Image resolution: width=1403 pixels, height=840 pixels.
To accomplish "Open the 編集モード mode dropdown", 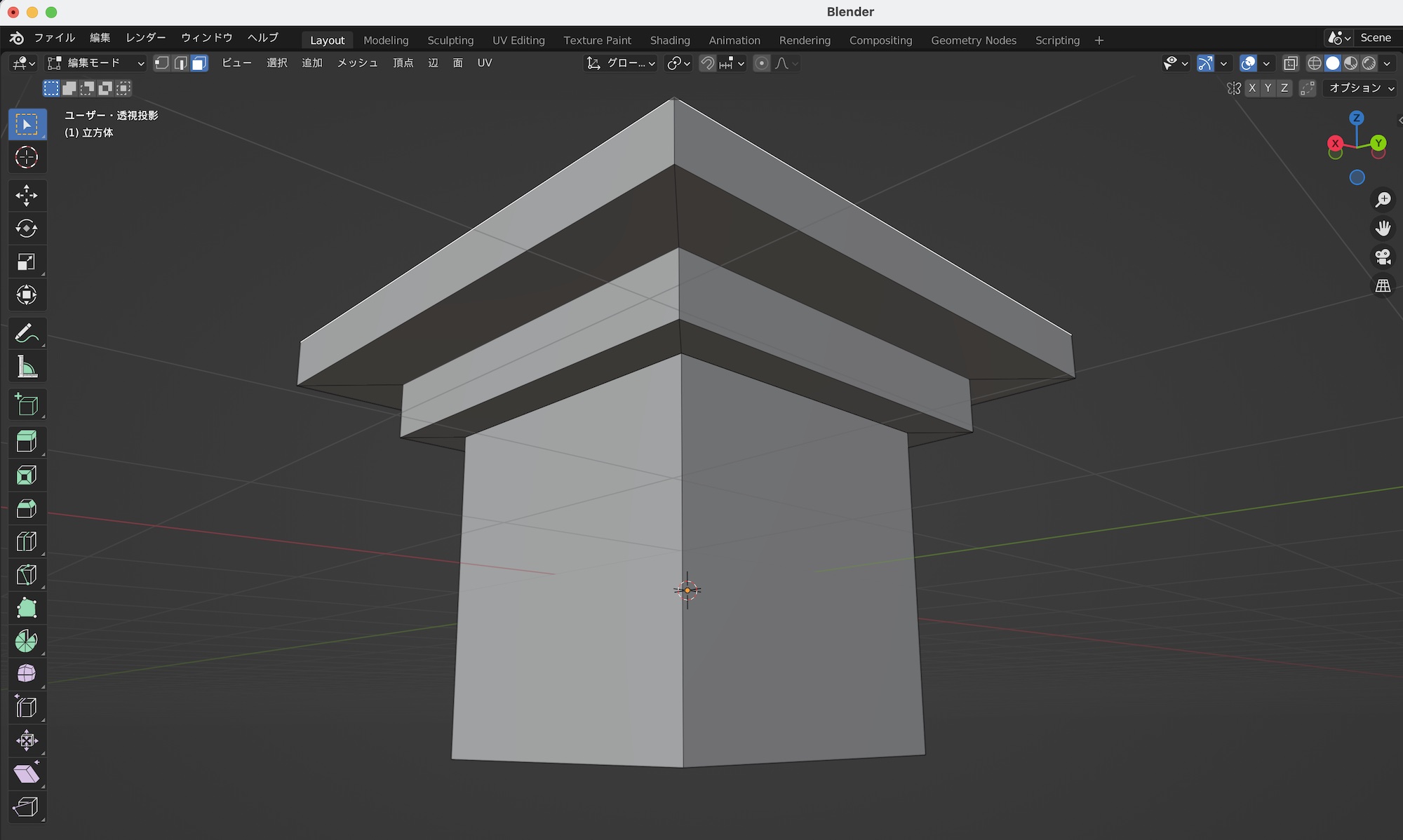I will tap(95, 63).
